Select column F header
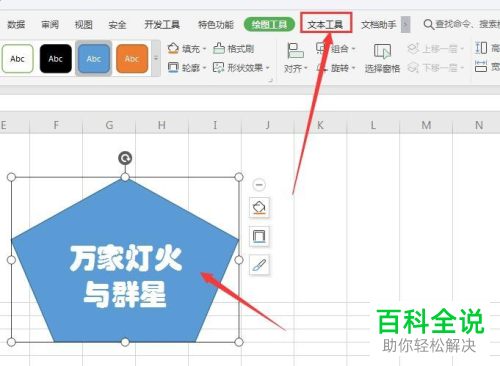 click(x=56, y=125)
